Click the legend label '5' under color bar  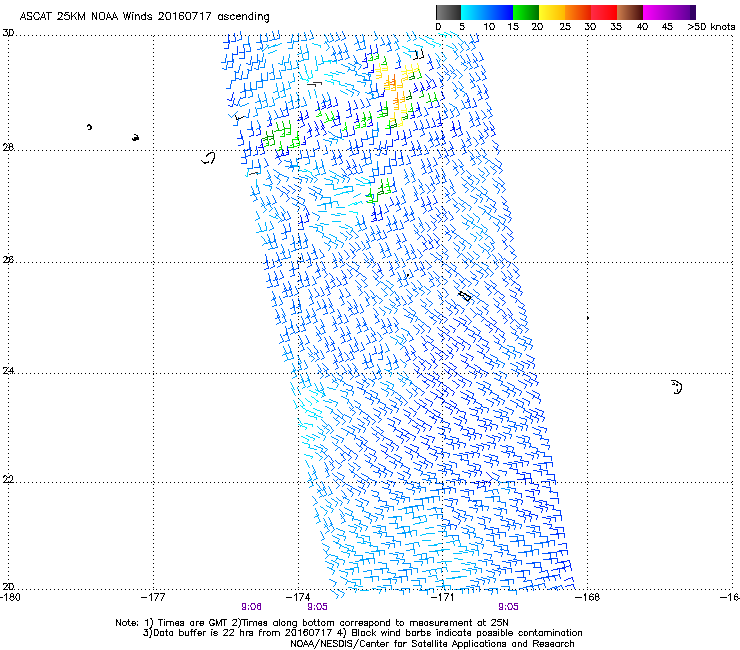point(462,27)
